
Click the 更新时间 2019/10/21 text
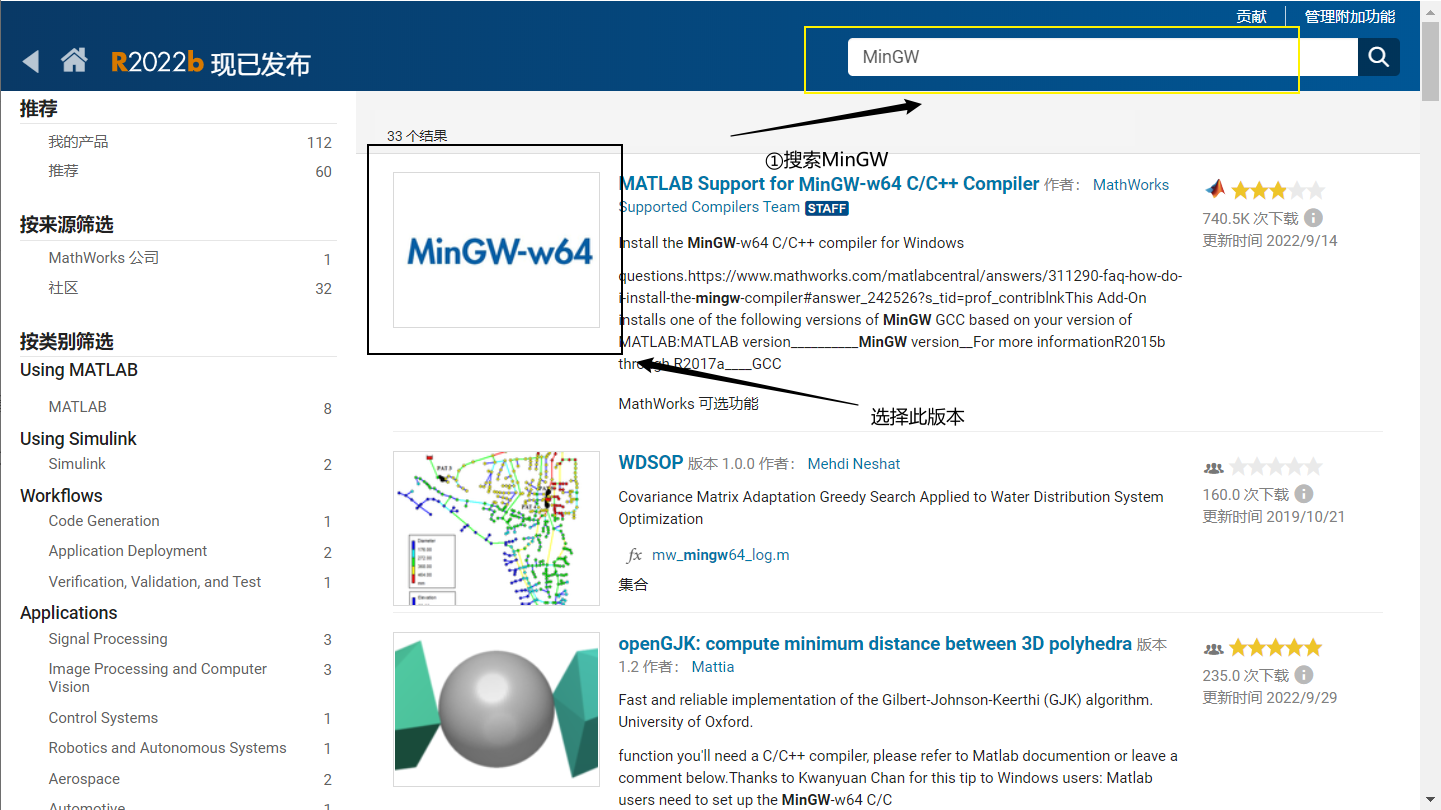click(x=1274, y=517)
